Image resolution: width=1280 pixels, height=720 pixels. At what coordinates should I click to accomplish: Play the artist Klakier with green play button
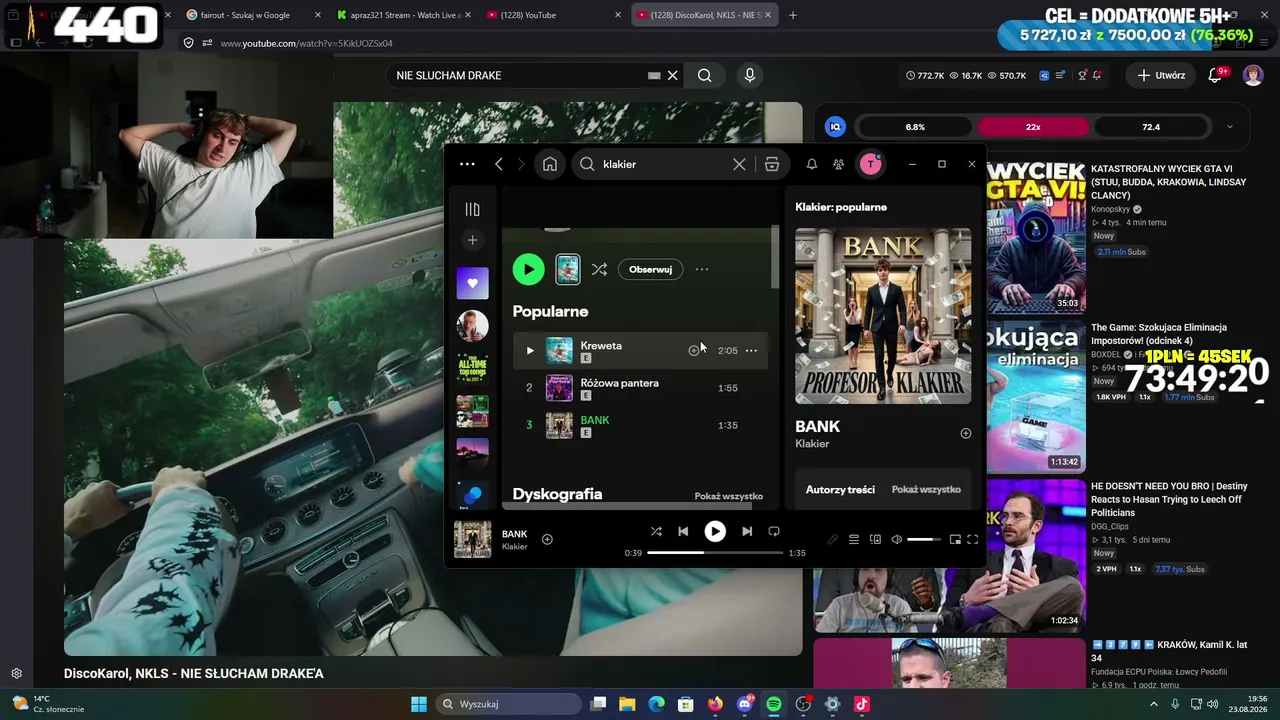[528, 269]
